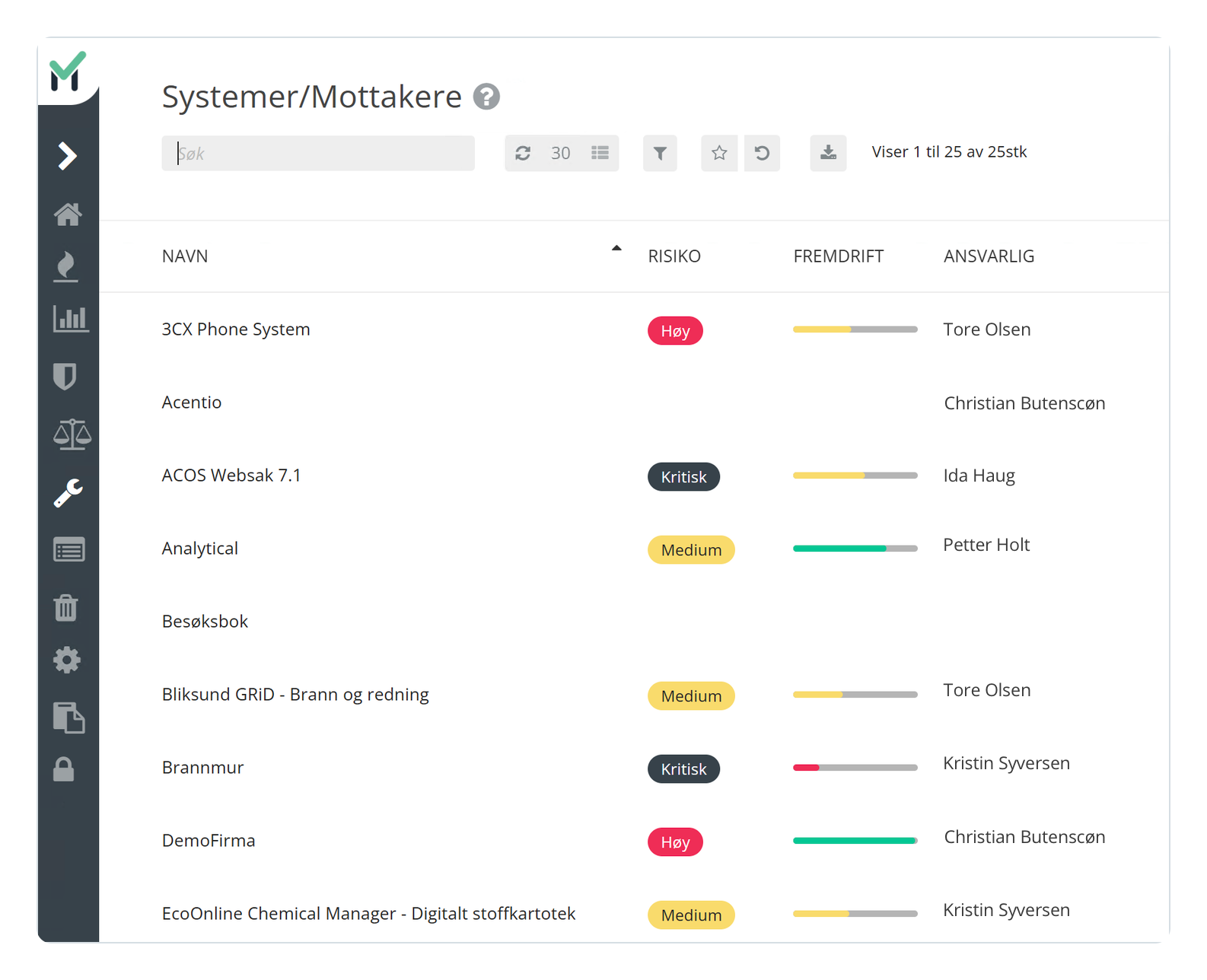Open the balance scales sidebar icon

[x=72, y=434]
